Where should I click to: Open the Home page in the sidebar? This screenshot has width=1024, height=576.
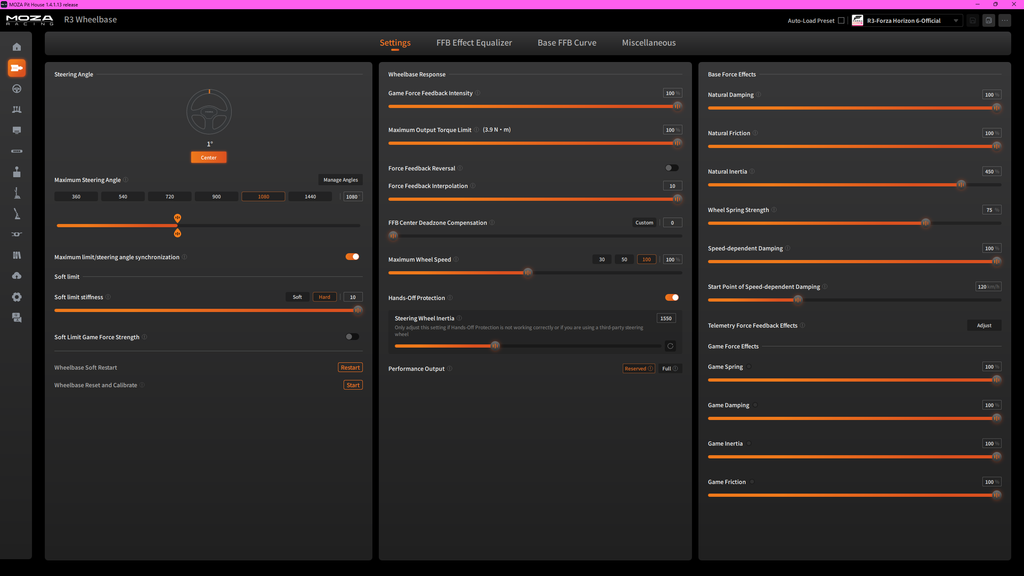pos(17,47)
